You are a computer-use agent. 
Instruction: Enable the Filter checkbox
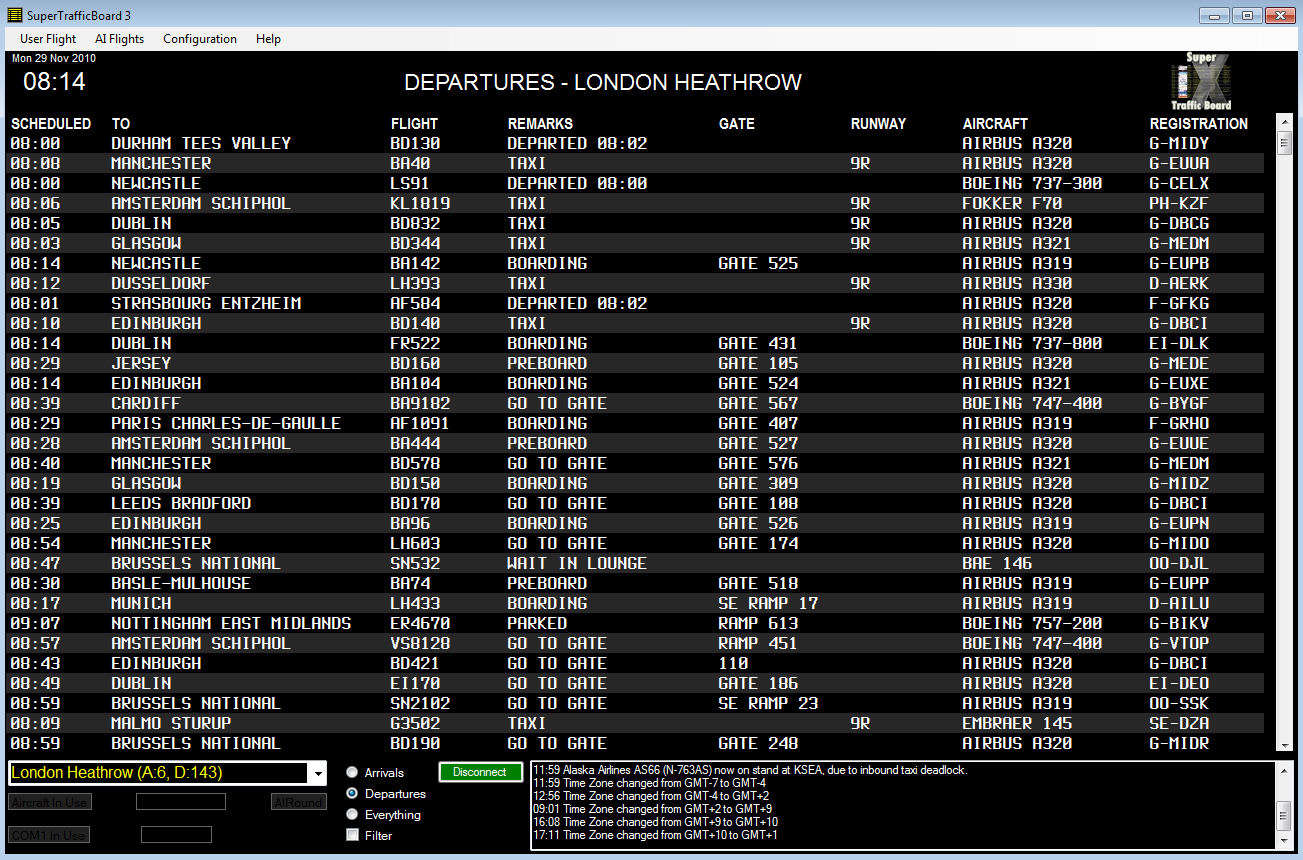point(351,835)
